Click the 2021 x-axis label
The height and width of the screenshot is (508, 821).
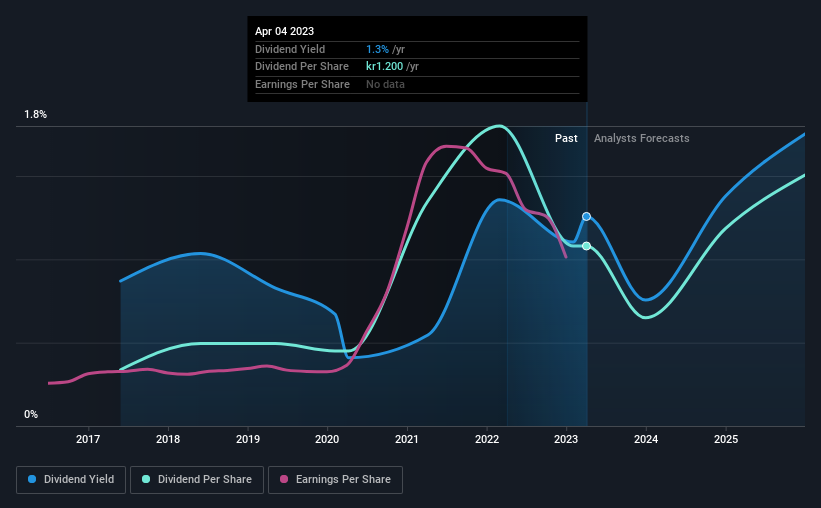tap(407, 439)
